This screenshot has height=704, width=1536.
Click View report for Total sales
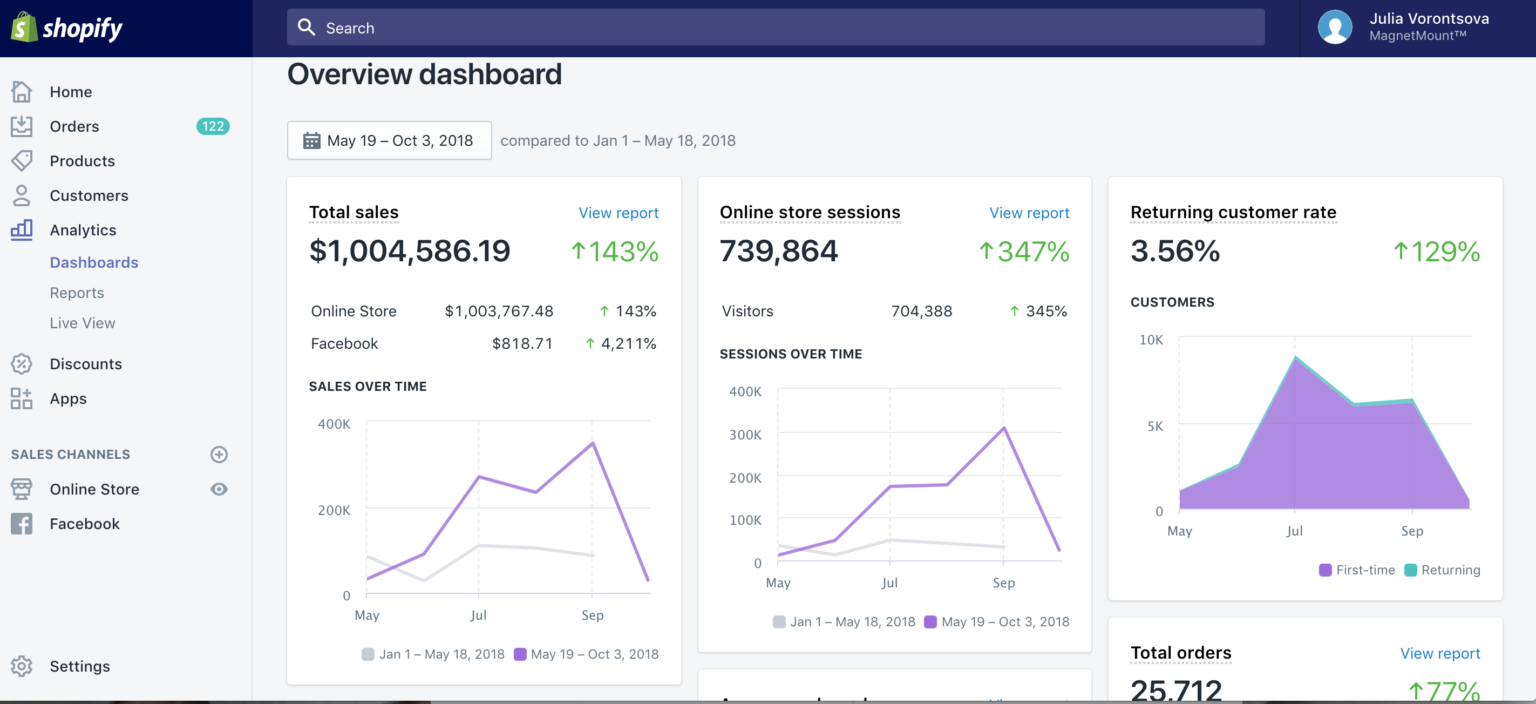coord(619,212)
